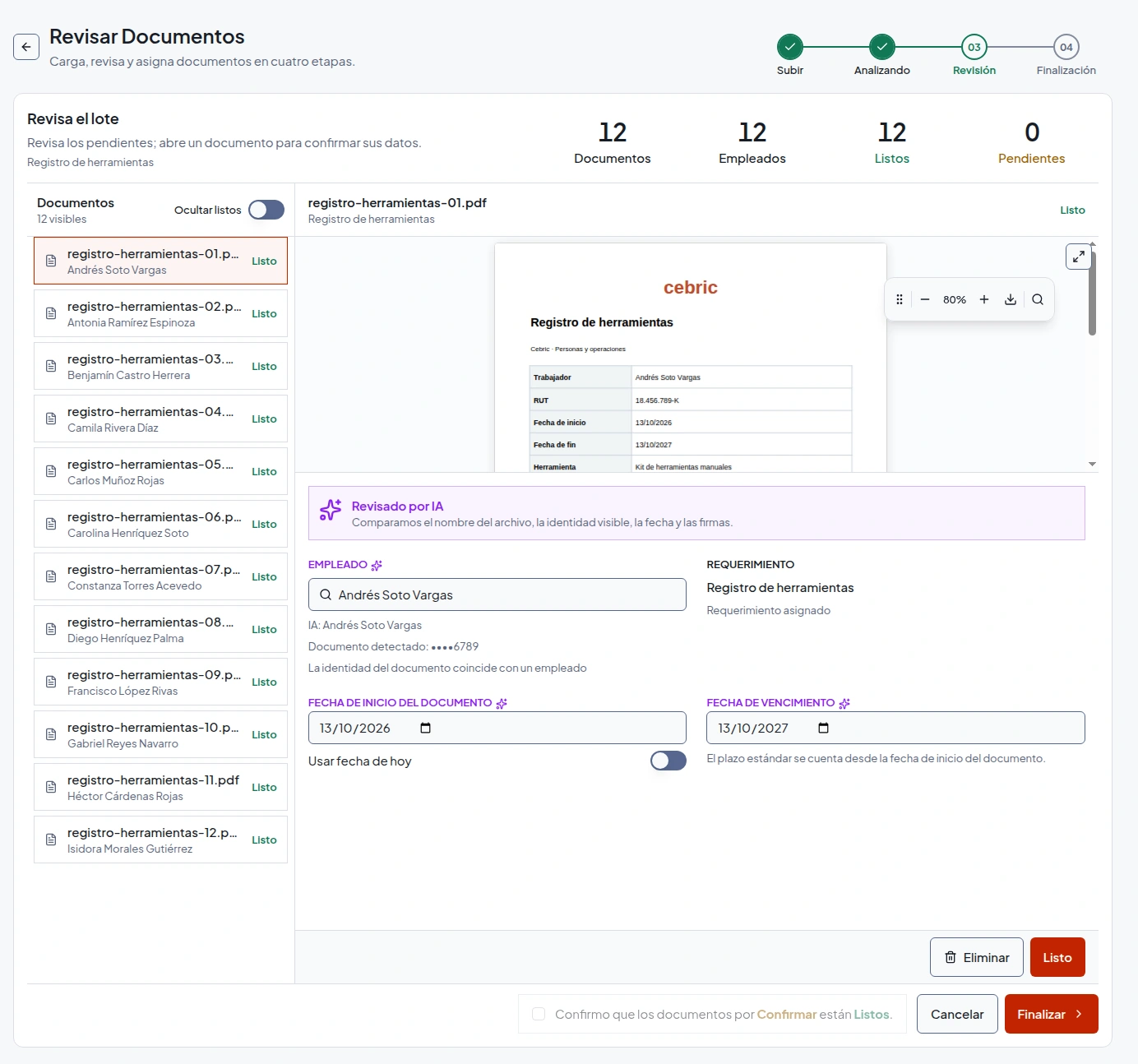Click the zoom level 80% value

(x=955, y=299)
